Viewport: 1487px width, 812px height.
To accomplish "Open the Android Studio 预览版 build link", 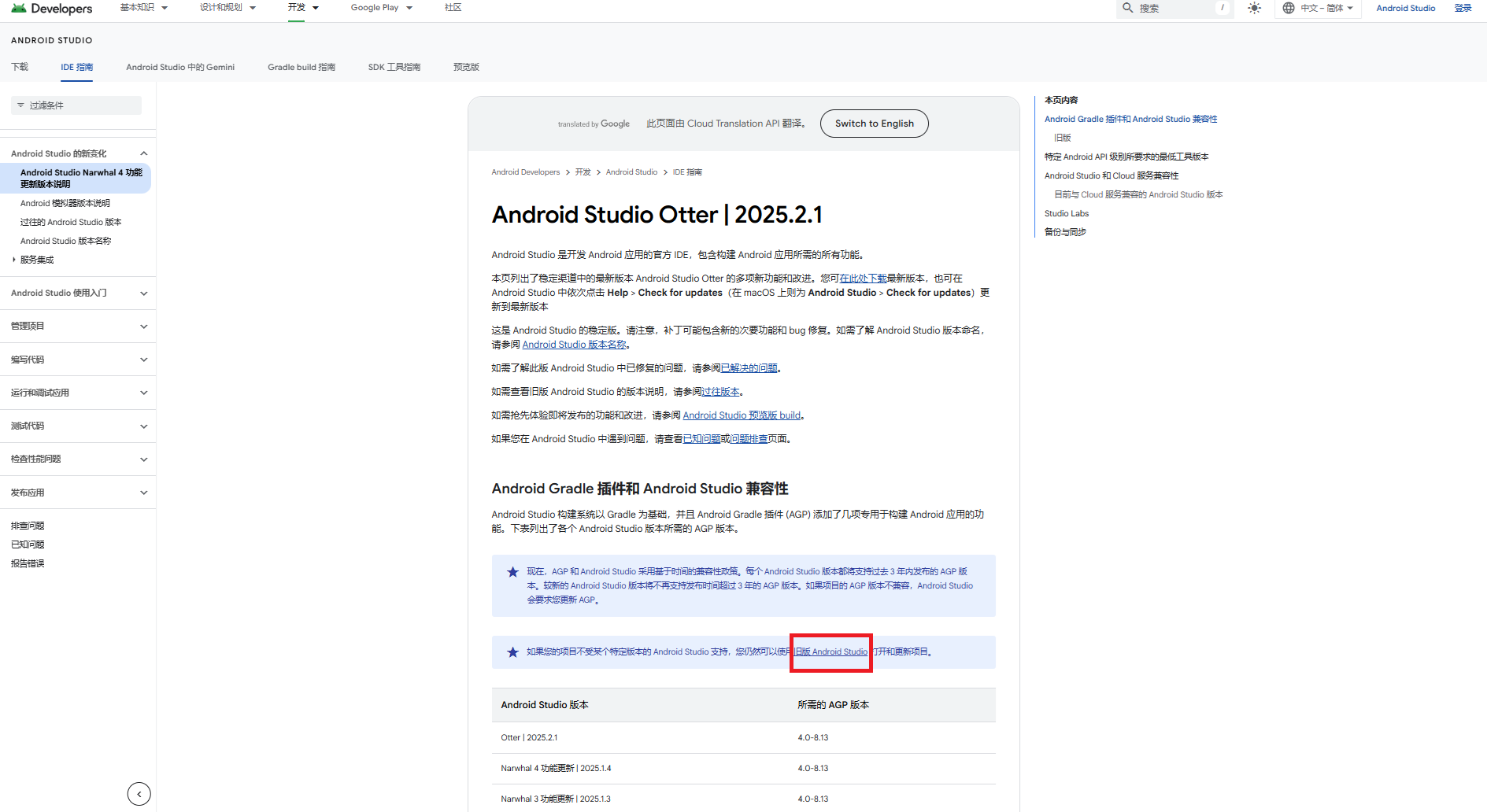I will (x=742, y=415).
